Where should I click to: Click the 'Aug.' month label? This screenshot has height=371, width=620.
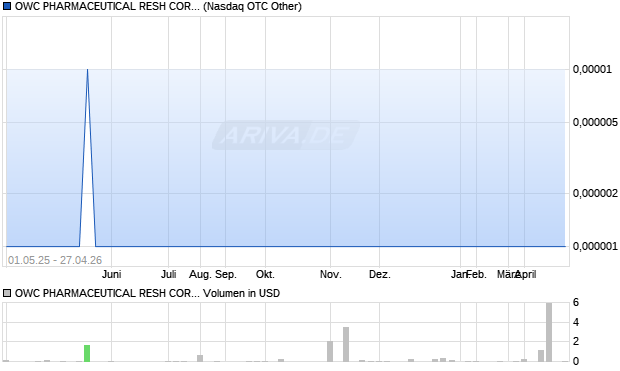(x=200, y=274)
